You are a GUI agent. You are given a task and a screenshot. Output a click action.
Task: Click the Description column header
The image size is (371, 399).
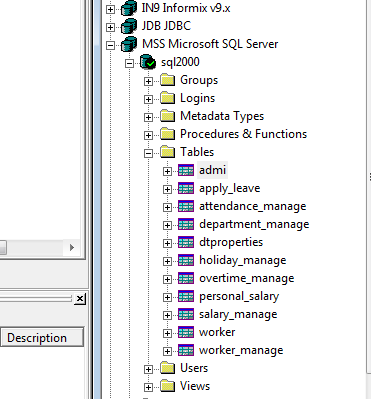point(42,337)
